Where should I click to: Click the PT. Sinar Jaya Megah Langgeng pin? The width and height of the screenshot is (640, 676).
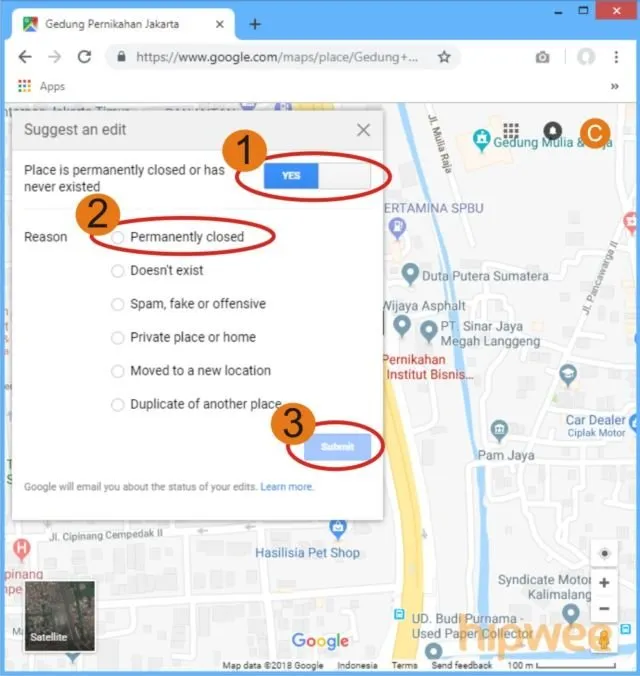tap(429, 331)
